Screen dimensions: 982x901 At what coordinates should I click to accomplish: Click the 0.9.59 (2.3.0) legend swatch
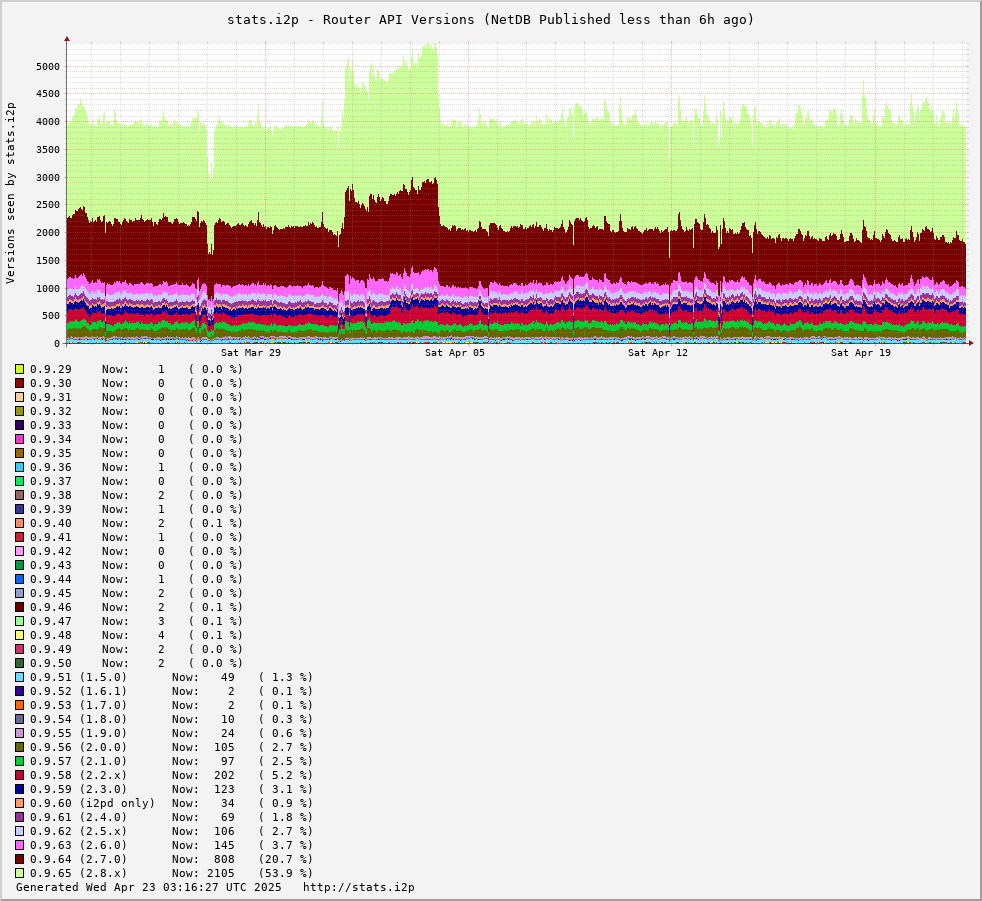point(19,789)
